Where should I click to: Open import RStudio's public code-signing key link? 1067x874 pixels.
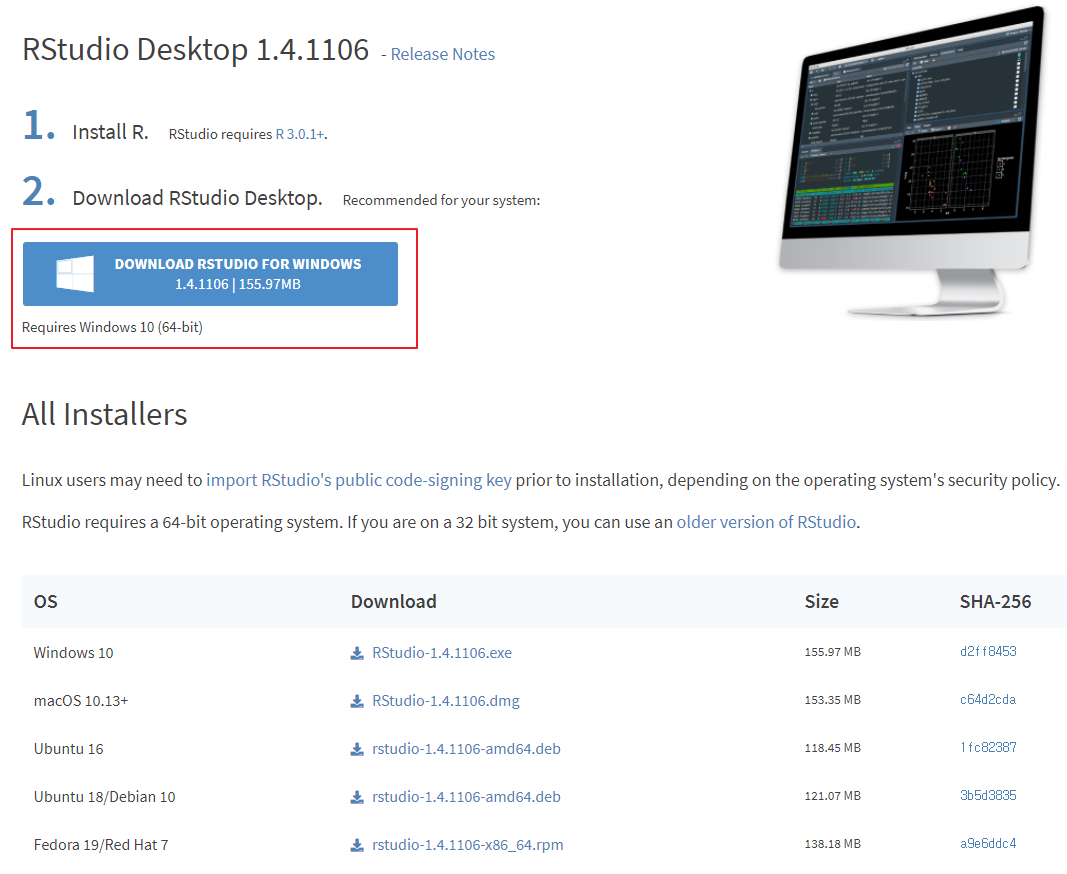(x=359, y=481)
